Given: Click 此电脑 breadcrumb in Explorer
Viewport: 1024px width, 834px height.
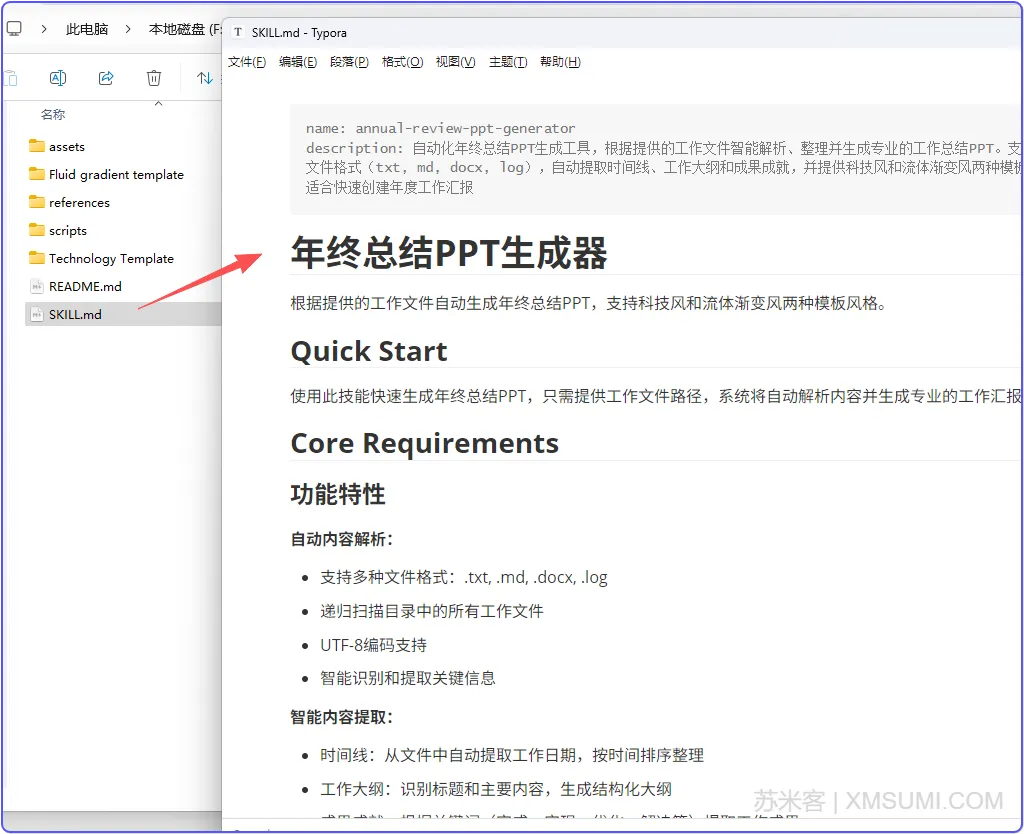Looking at the screenshot, I should point(87,29).
